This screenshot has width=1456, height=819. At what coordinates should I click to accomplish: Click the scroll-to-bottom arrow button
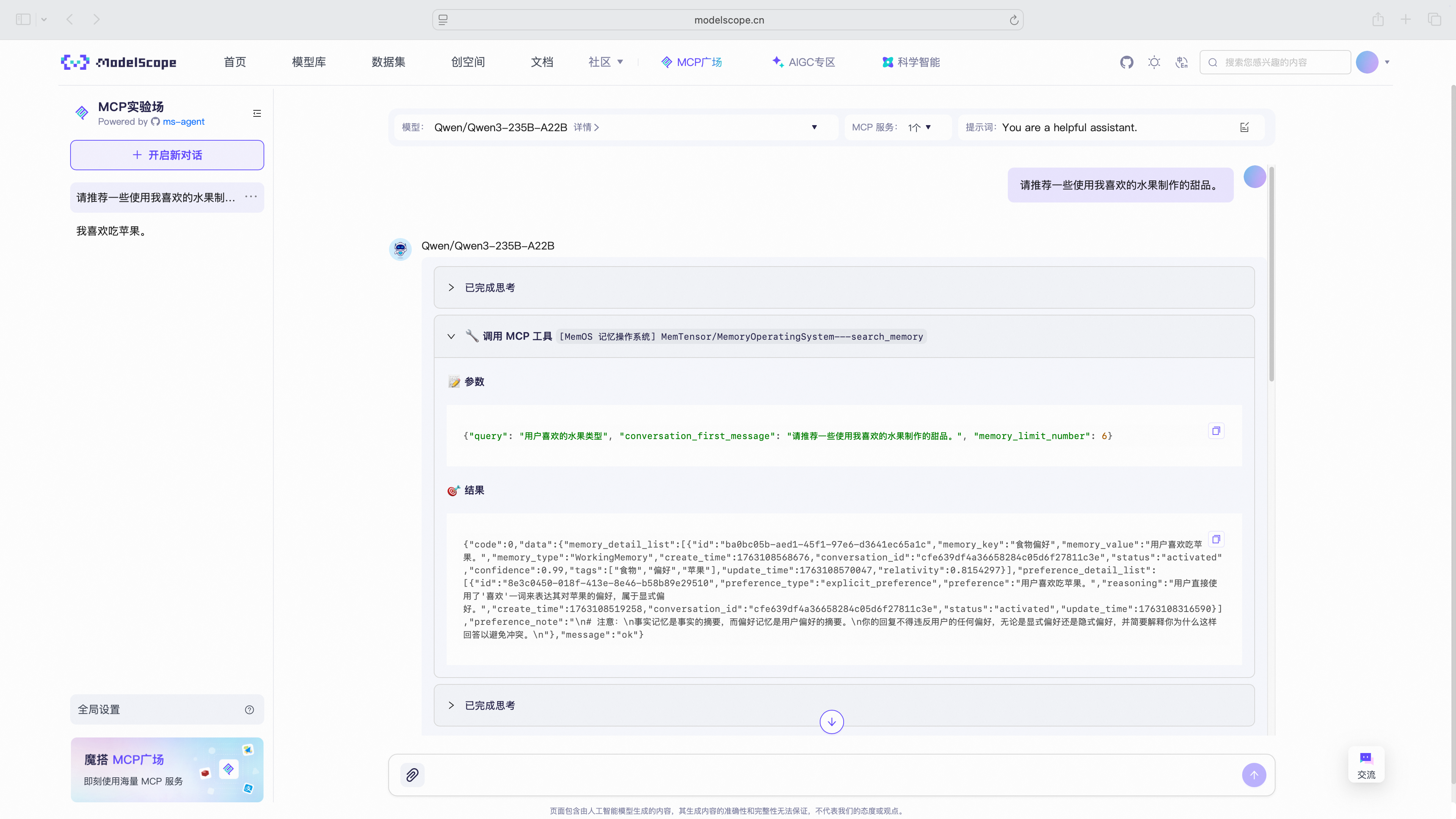point(832,722)
